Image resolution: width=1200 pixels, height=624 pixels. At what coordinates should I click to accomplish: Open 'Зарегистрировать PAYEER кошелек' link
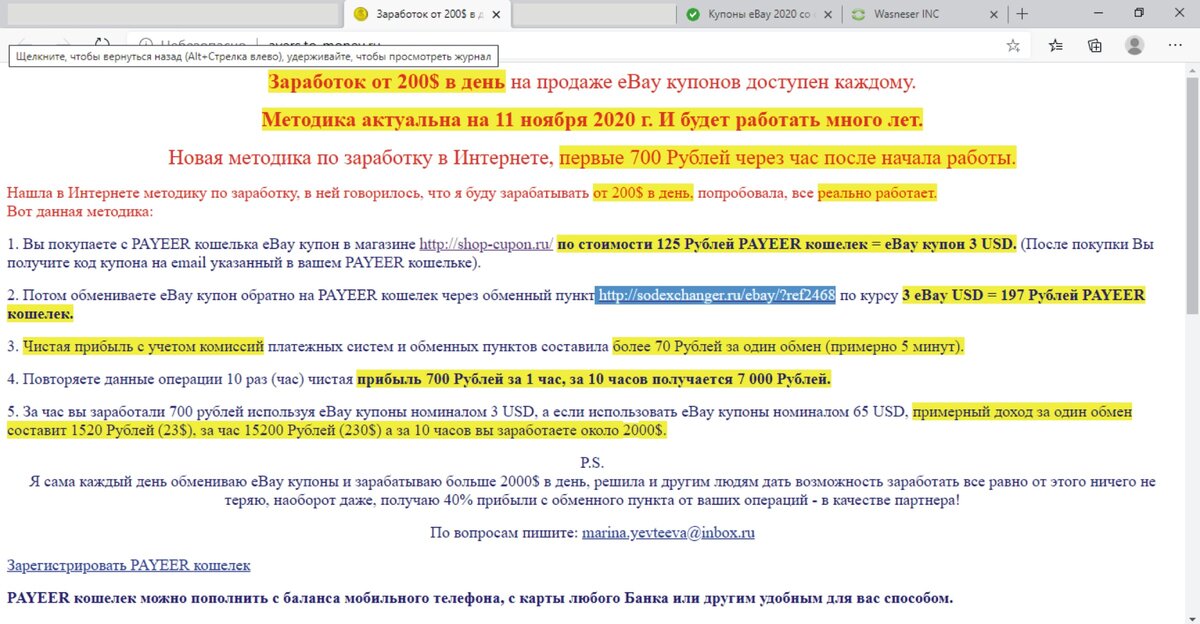tap(129, 565)
